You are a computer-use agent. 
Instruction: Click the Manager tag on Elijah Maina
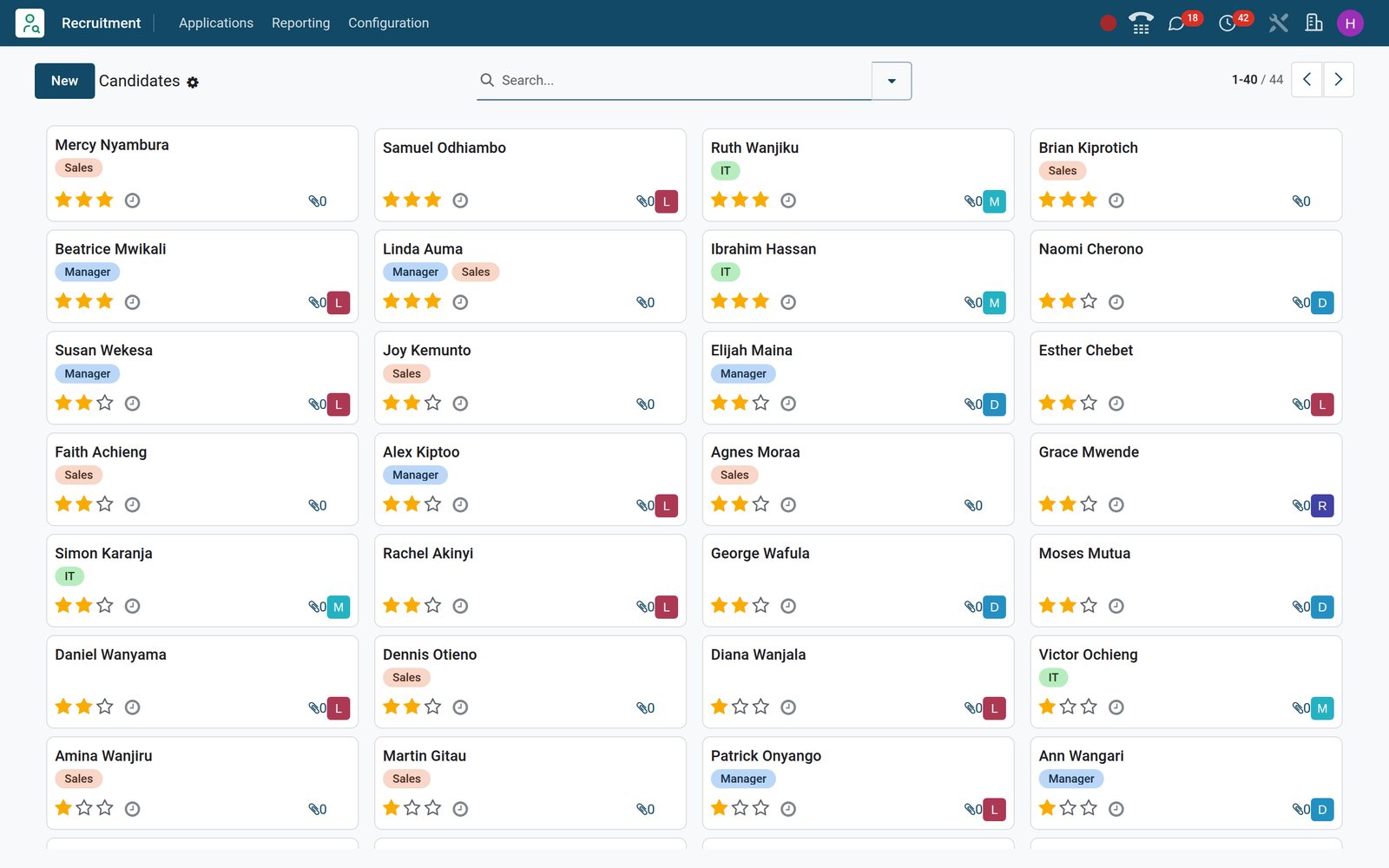(x=743, y=373)
